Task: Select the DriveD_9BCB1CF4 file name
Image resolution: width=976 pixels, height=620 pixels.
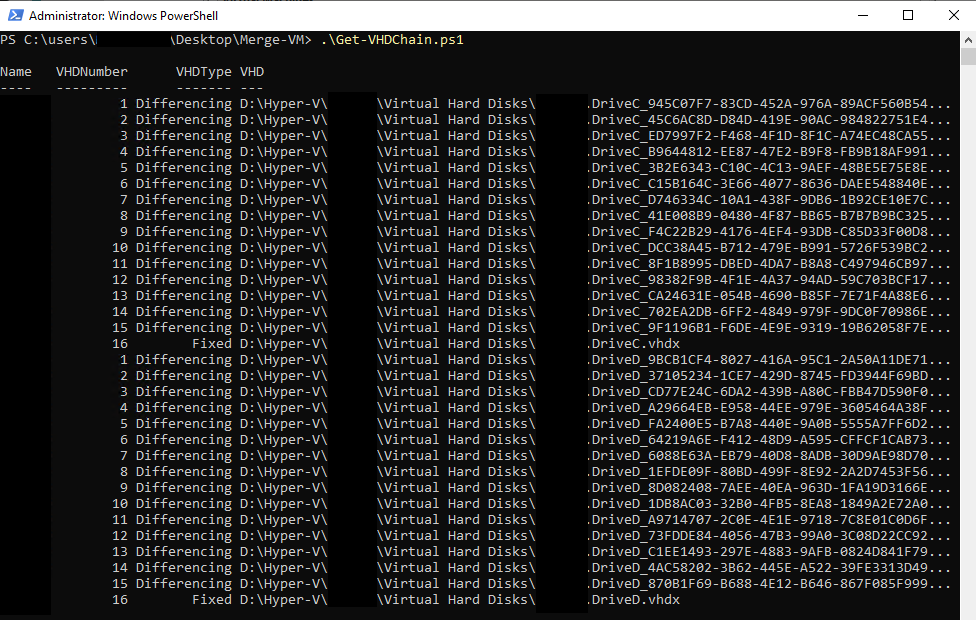Action: pos(769,360)
